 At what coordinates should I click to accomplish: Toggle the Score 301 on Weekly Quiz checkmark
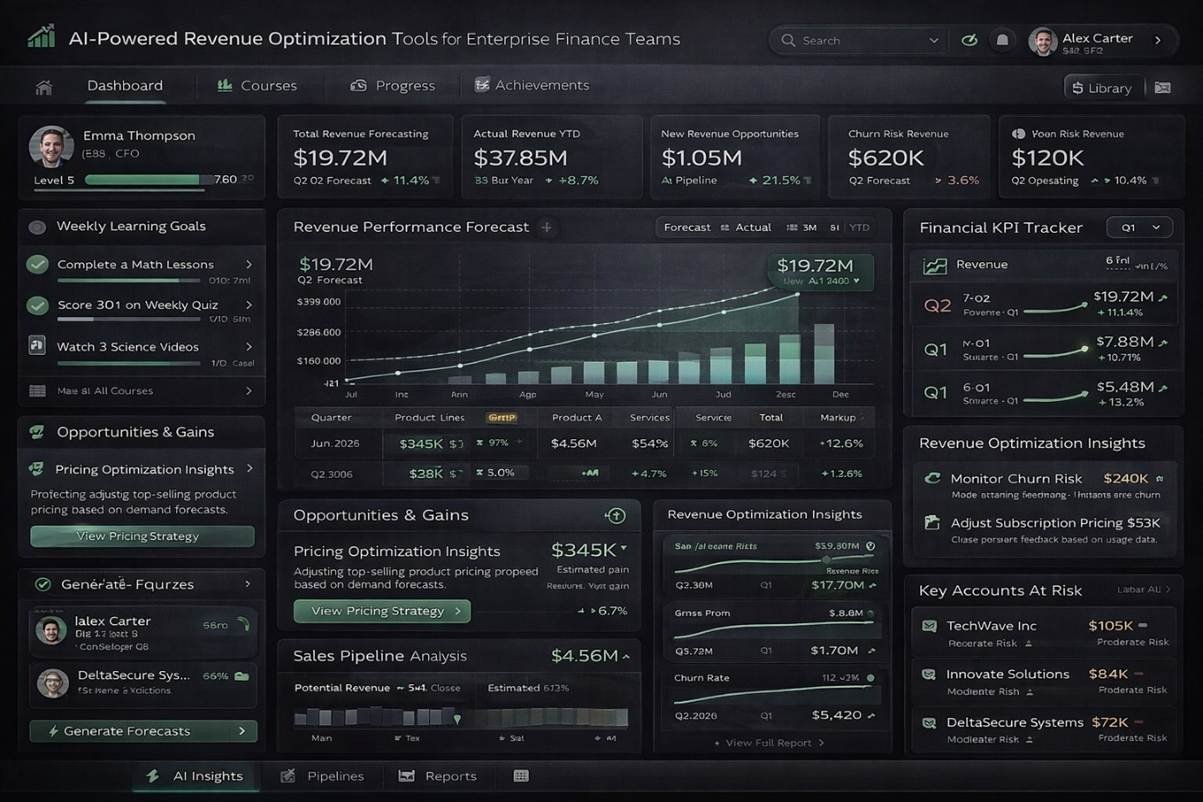point(38,305)
